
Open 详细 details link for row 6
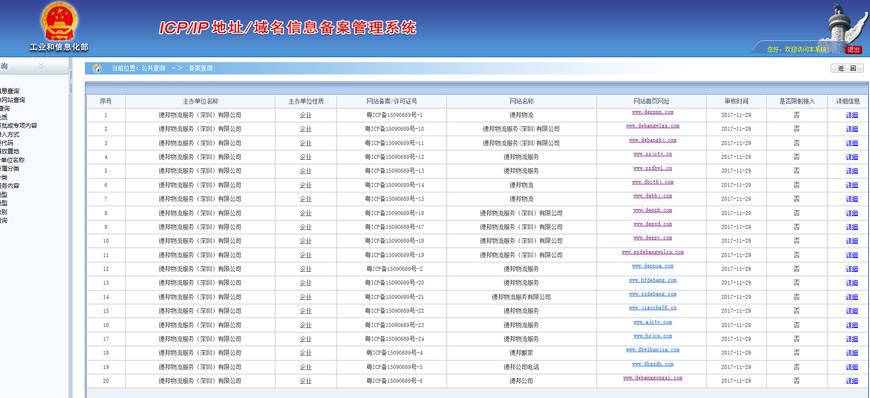tap(852, 185)
